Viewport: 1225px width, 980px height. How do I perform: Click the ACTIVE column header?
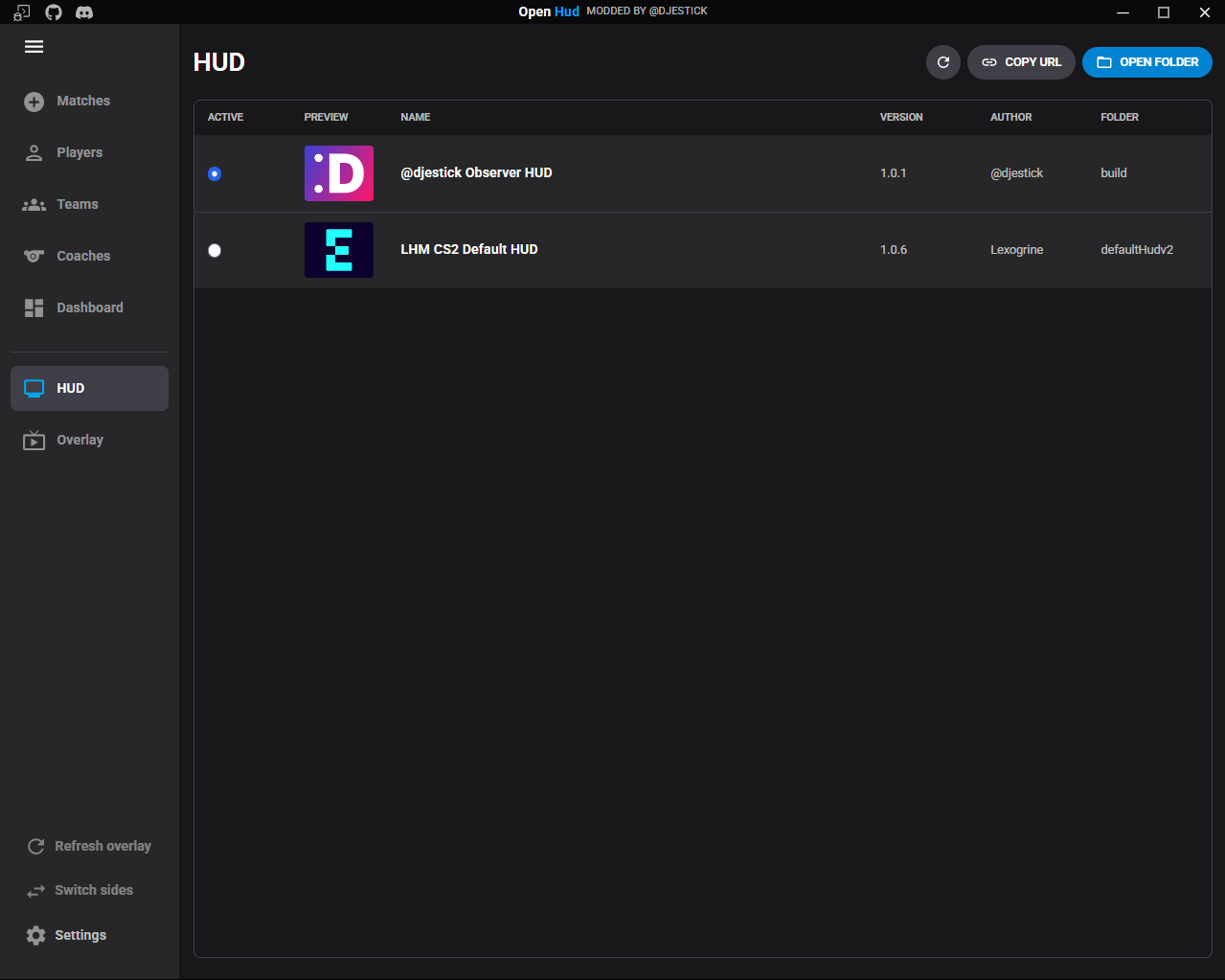pos(226,117)
